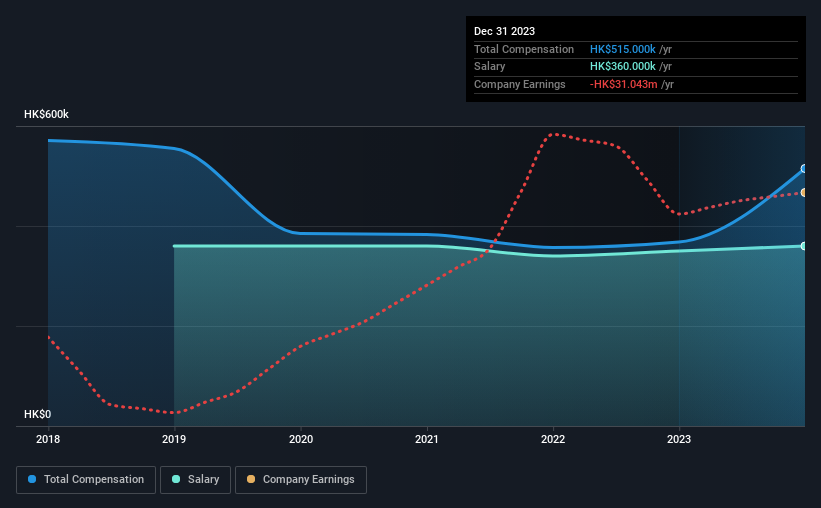The image size is (821, 508).
Task: Click the teal Salary endpoint marker
Action: 804,246
